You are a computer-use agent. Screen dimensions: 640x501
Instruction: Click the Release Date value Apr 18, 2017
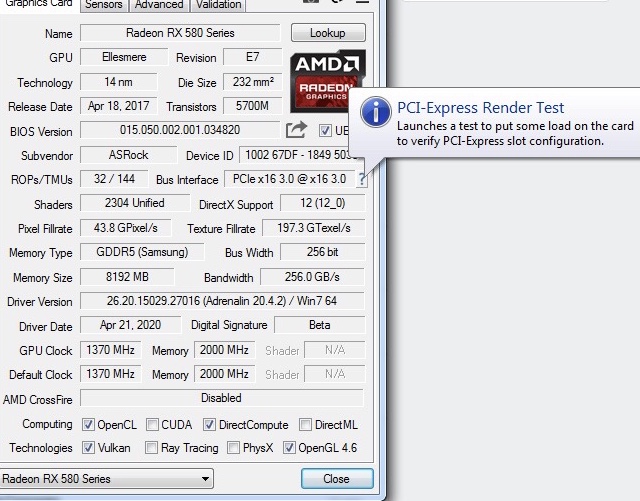(x=118, y=106)
